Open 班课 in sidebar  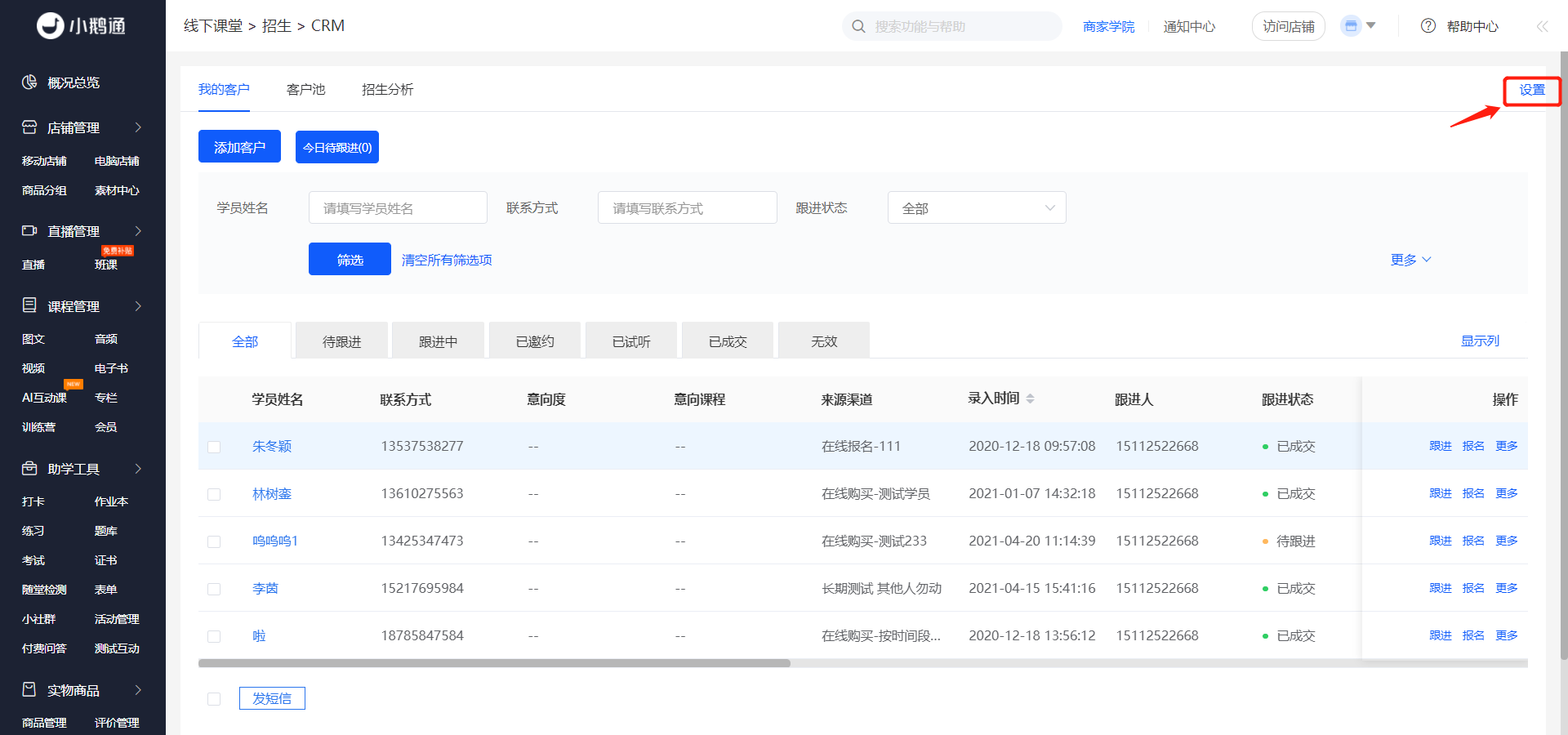106,264
